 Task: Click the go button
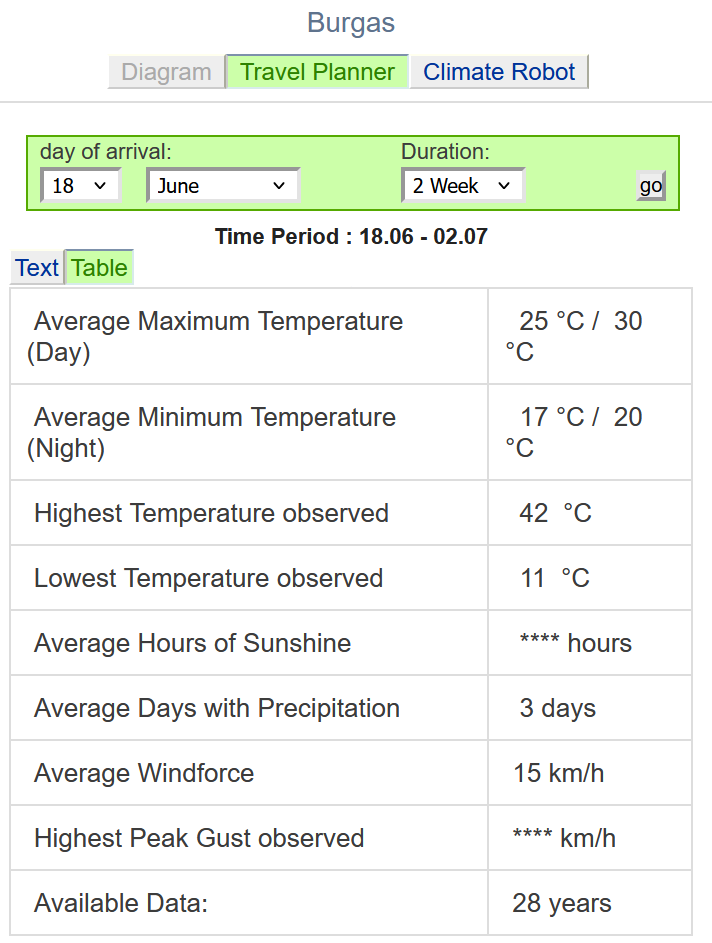(651, 186)
